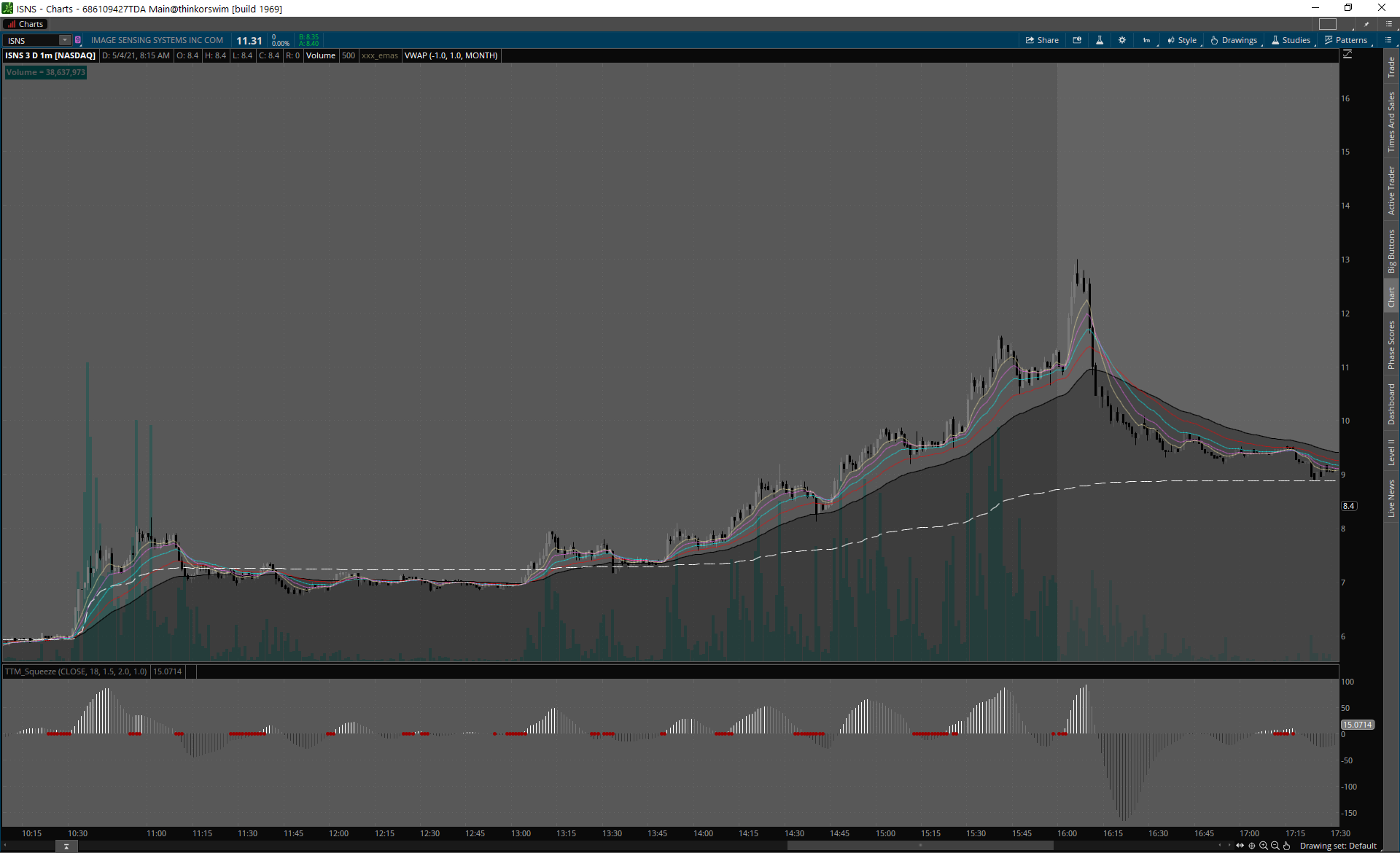The height and width of the screenshot is (853, 1400).
Task: Click the Zoom In magnifier icon
Action: (x=1264, y=846)
